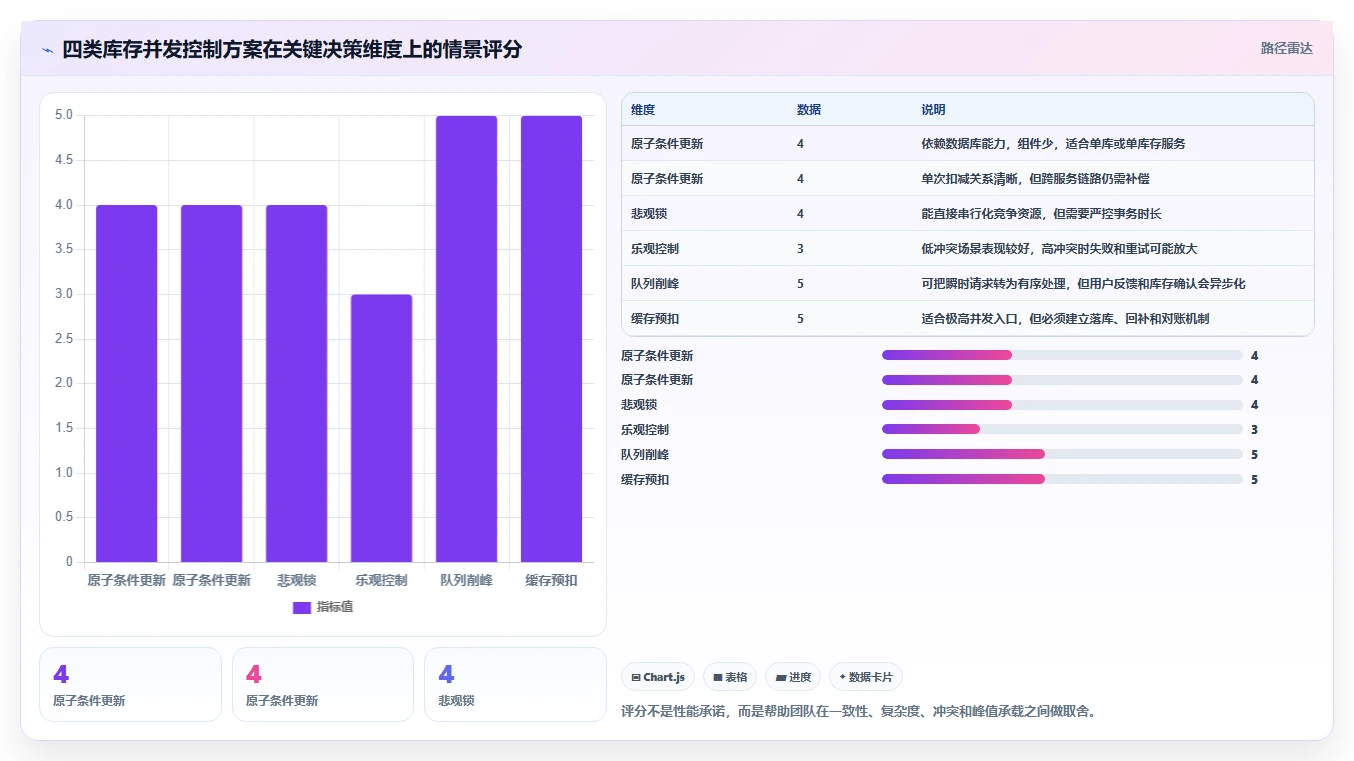
Task: Click the 悲观锁 progress bar
Action: click(1062, 405)
